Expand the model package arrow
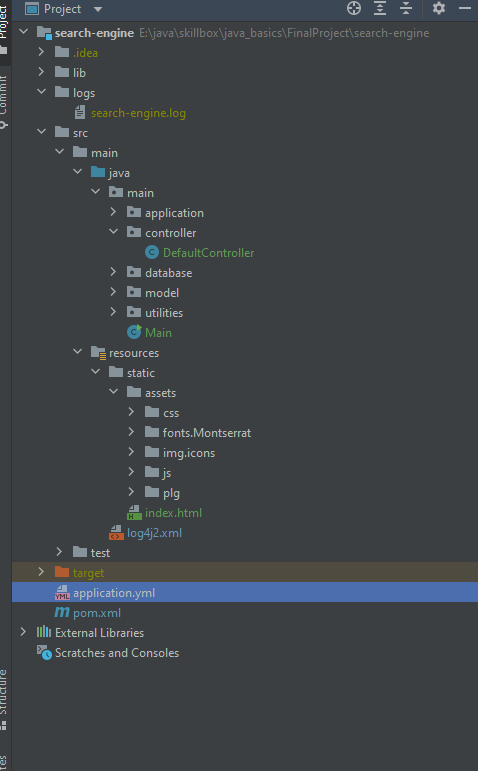The width and height of the screenshot is (478, 771). (x=113, y=292)
